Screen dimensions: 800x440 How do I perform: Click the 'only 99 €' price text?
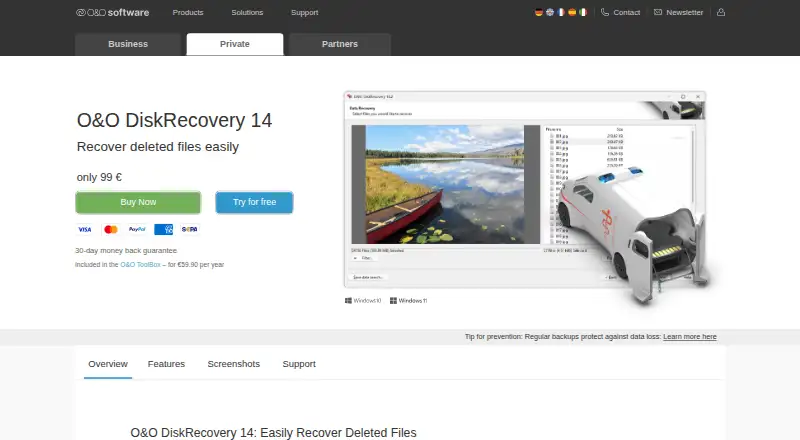click(99, 177)
